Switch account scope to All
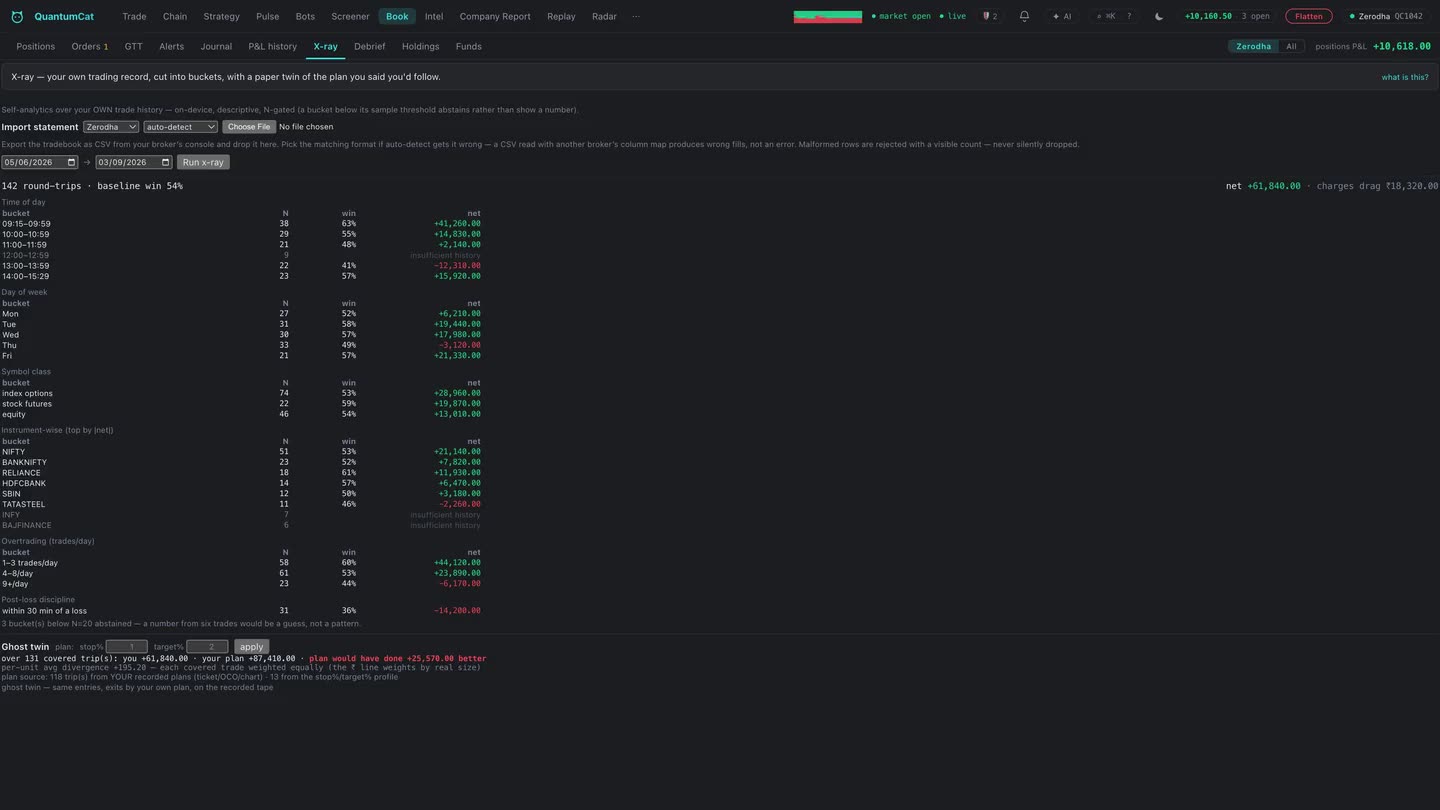This screenshot has height=810, width=1440. point(1291,47)
